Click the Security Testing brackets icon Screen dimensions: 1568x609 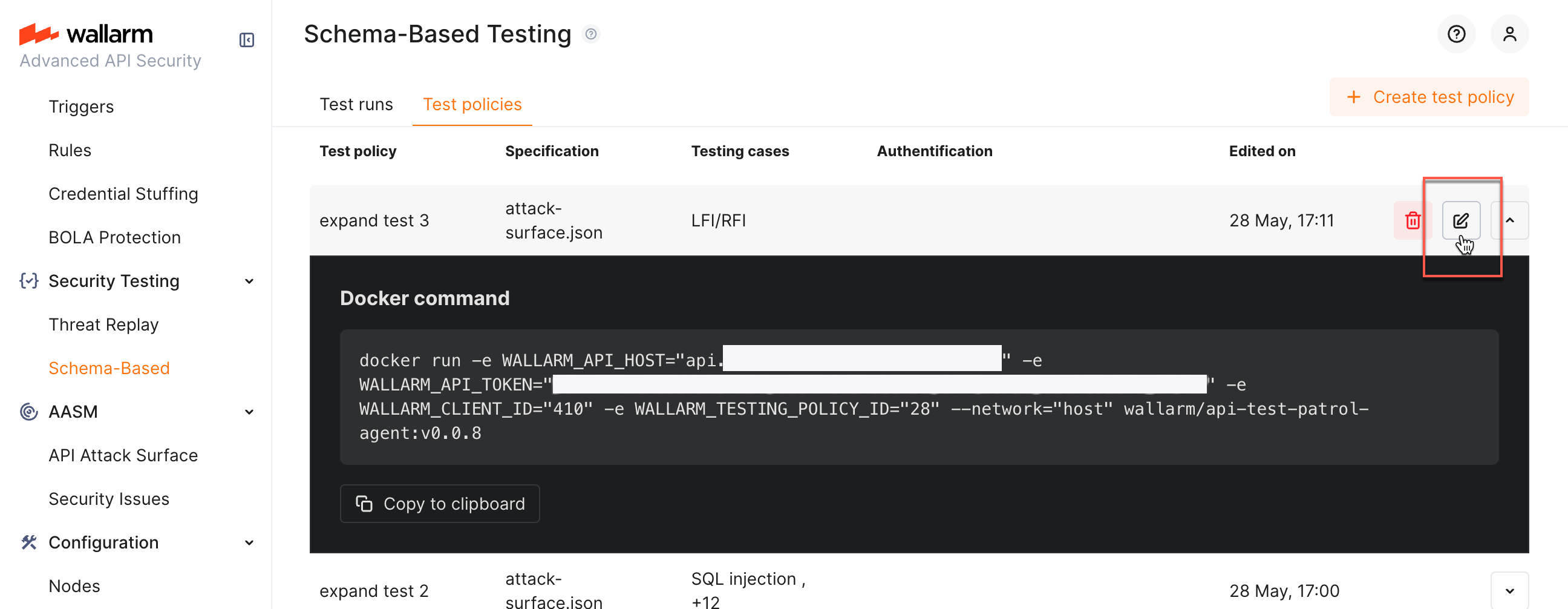[x=28, y=281]
